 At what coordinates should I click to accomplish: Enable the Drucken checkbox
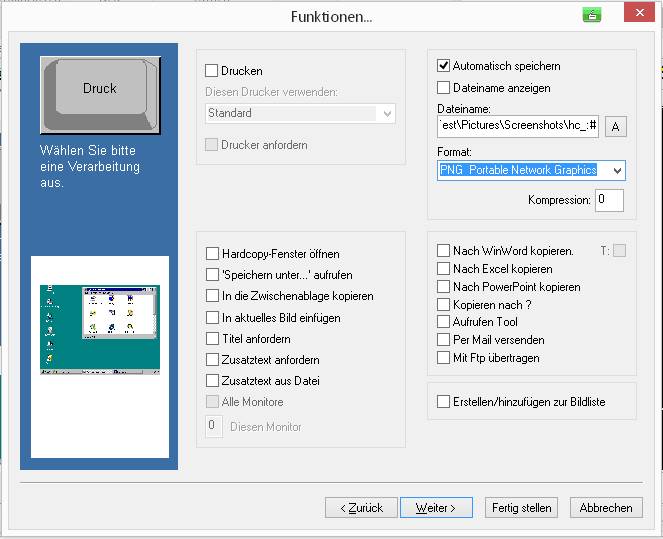211,71
